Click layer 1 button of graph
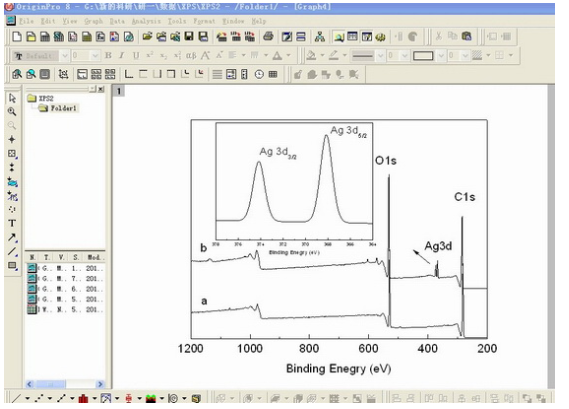The width and height of the screenshot is (569, 409). tap(119, 91)
